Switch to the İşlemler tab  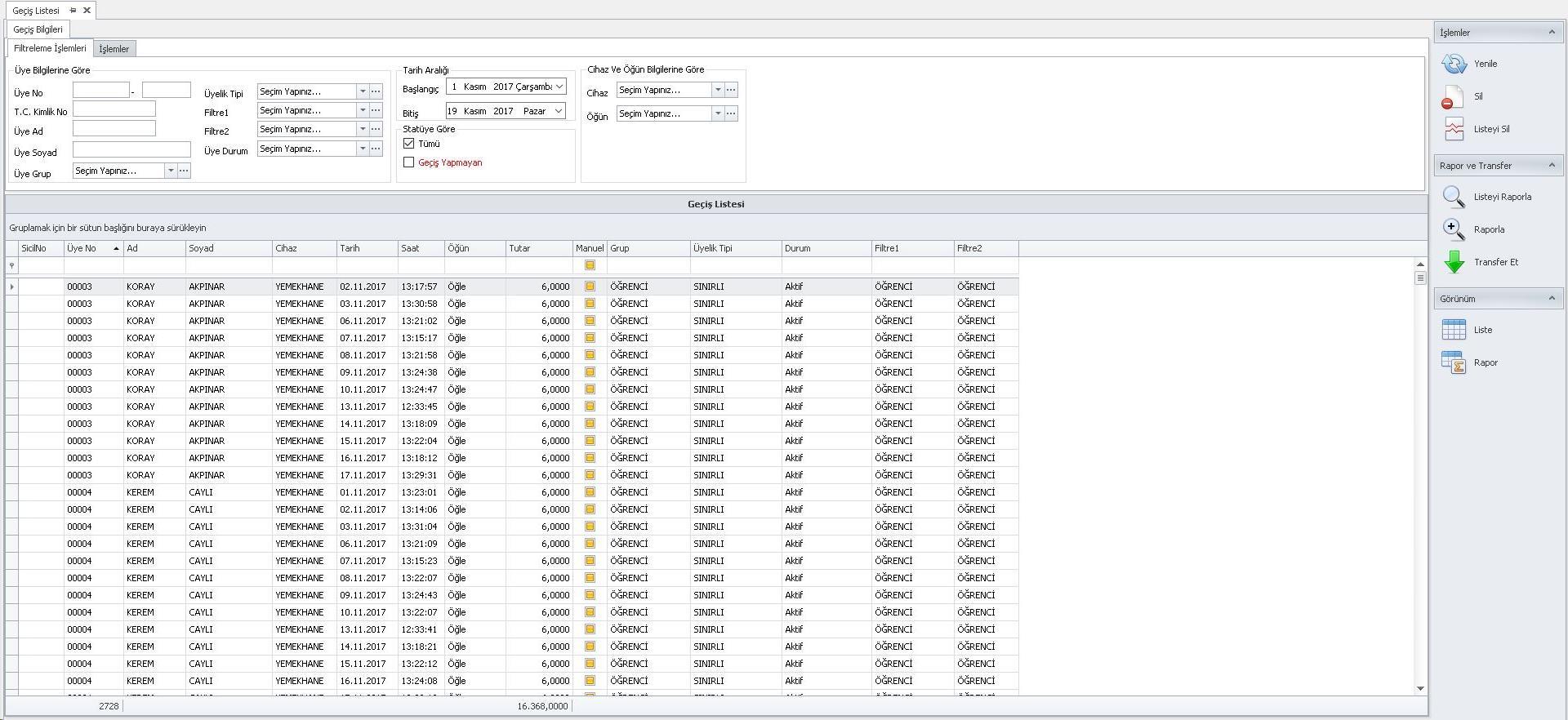click(x=114, y=49)
